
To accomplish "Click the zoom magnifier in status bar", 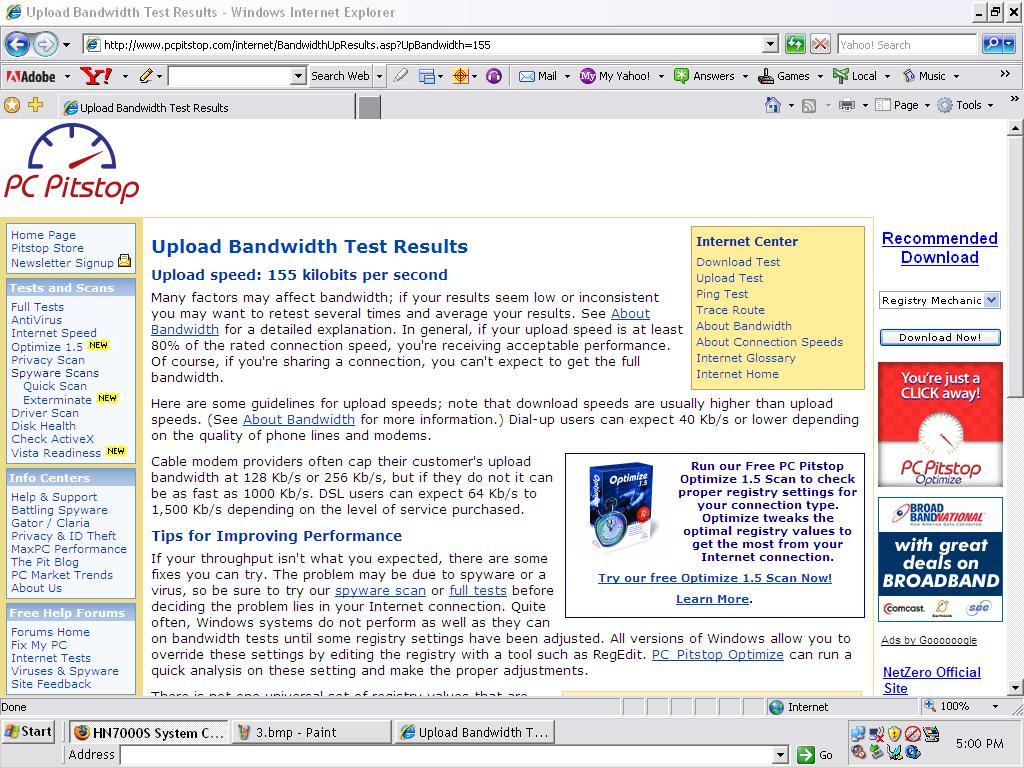I will coord(930,706).
